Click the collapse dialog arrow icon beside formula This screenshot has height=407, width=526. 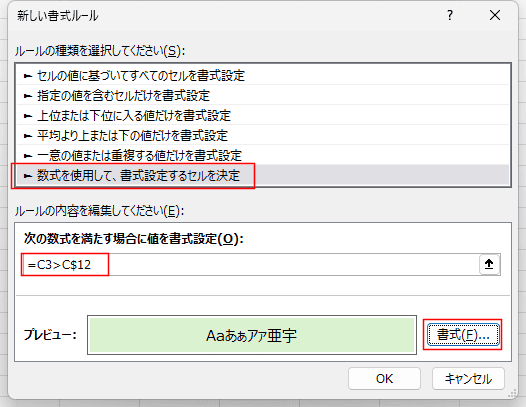[x=489, y=264]
